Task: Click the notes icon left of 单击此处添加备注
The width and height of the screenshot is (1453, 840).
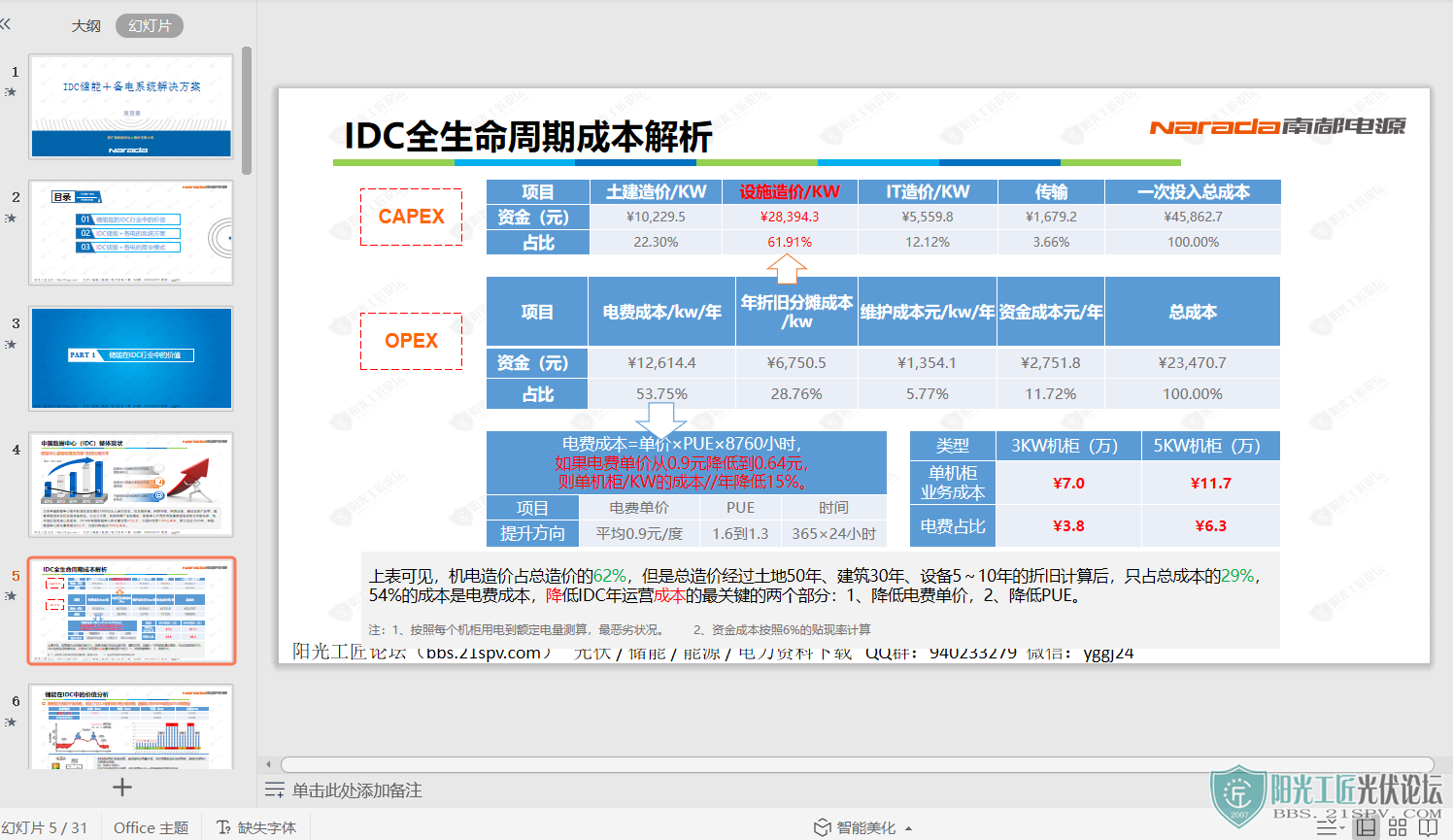Action: coord(275,790)
